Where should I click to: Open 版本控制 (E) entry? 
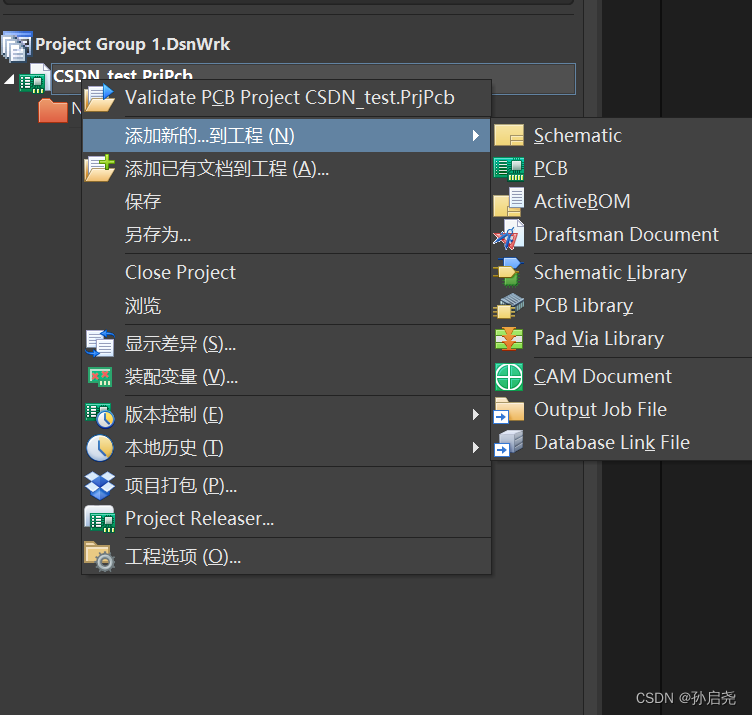[287, 415]
